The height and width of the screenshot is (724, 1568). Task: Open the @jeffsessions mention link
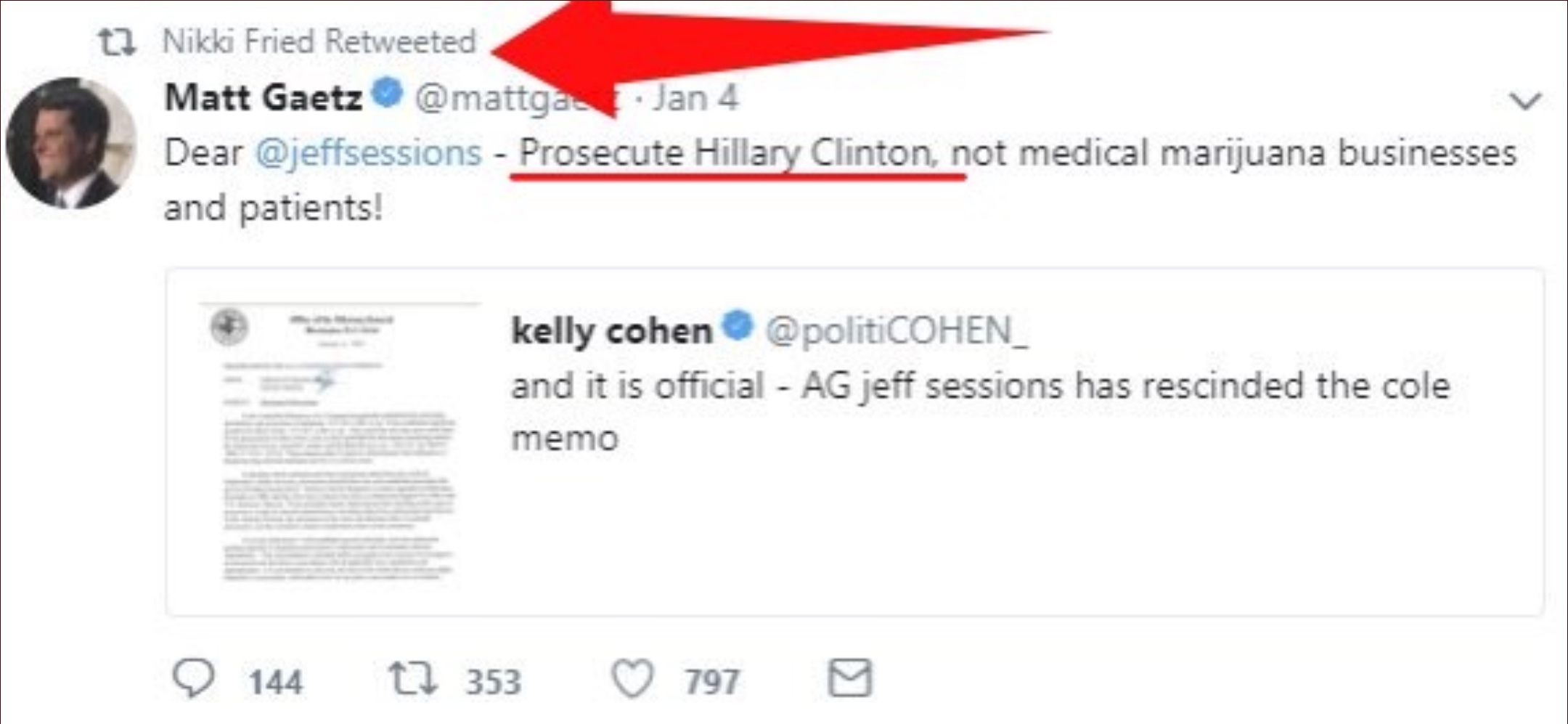368,153
